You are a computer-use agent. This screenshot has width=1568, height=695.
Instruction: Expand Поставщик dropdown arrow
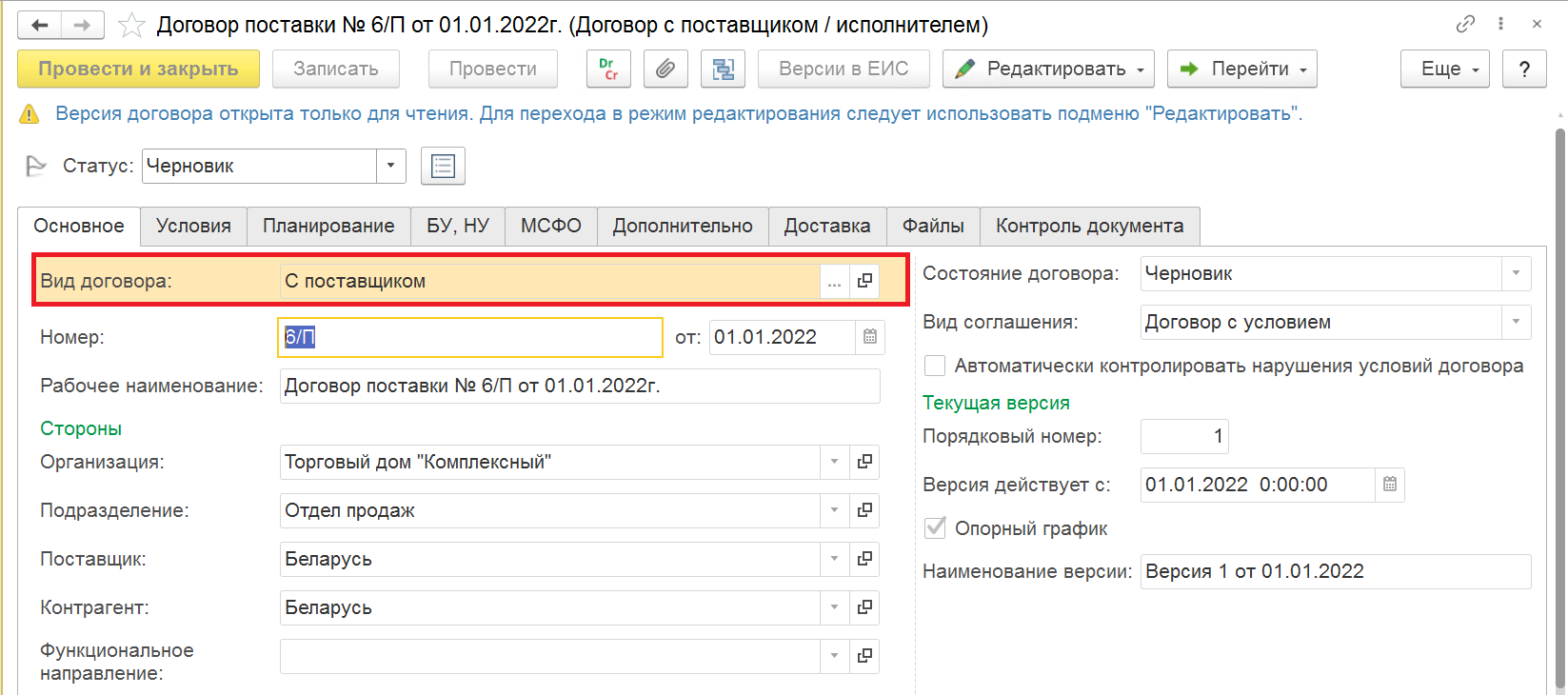click(834, 559)
